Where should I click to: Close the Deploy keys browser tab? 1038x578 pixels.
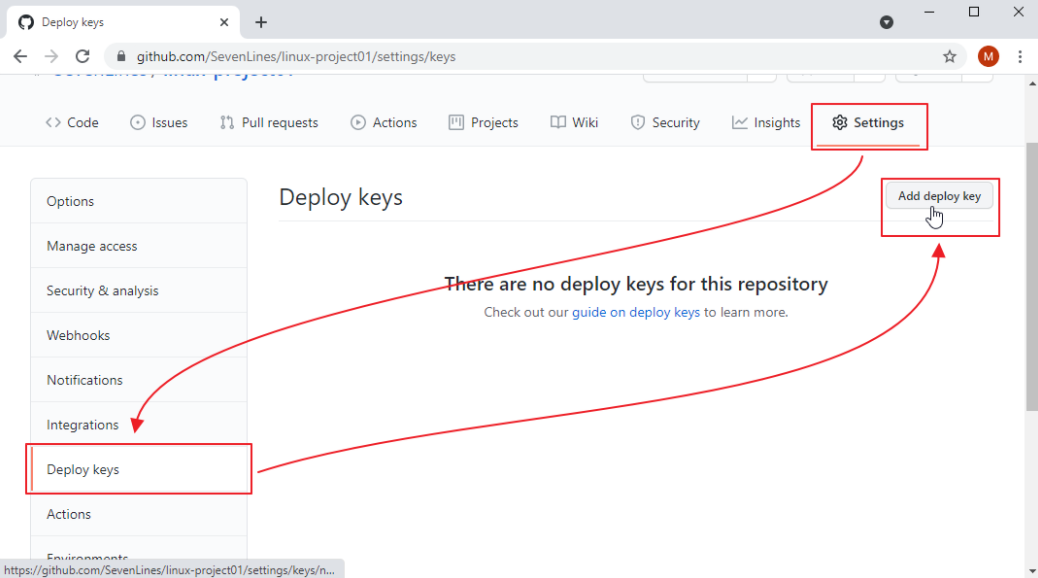coord(222,22)
